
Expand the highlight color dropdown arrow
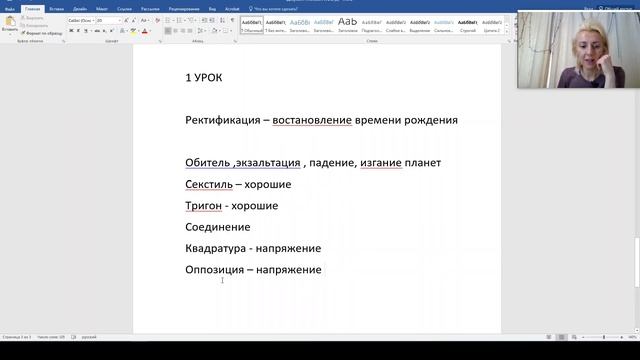tap(138, 31)
